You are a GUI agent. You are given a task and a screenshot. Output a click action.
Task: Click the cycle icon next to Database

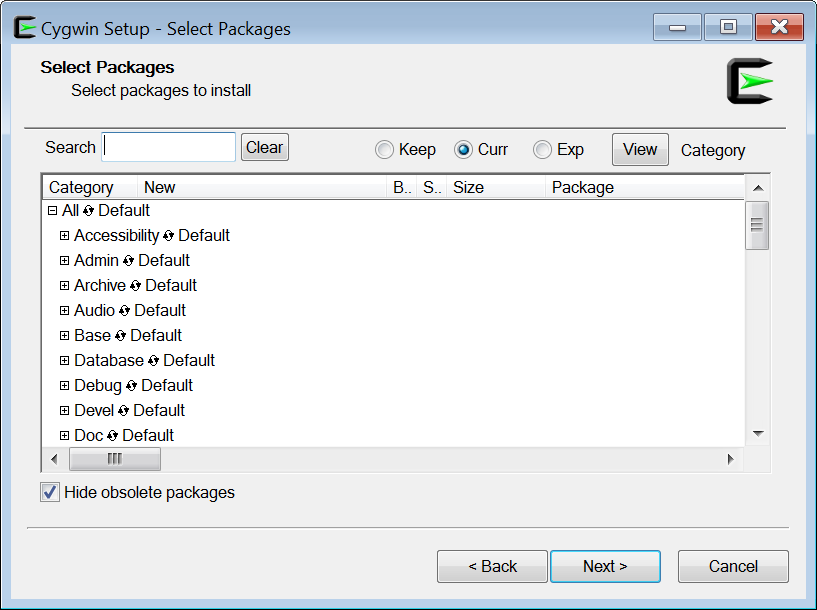[153, 361]
